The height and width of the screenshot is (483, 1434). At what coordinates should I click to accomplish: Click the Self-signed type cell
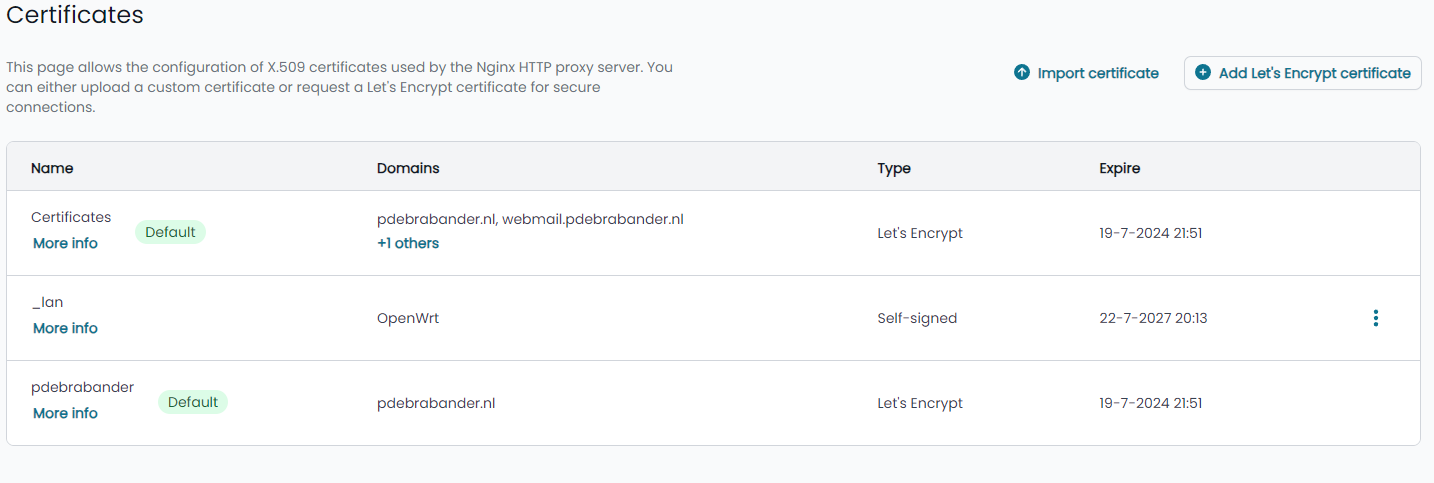(917, 318)
